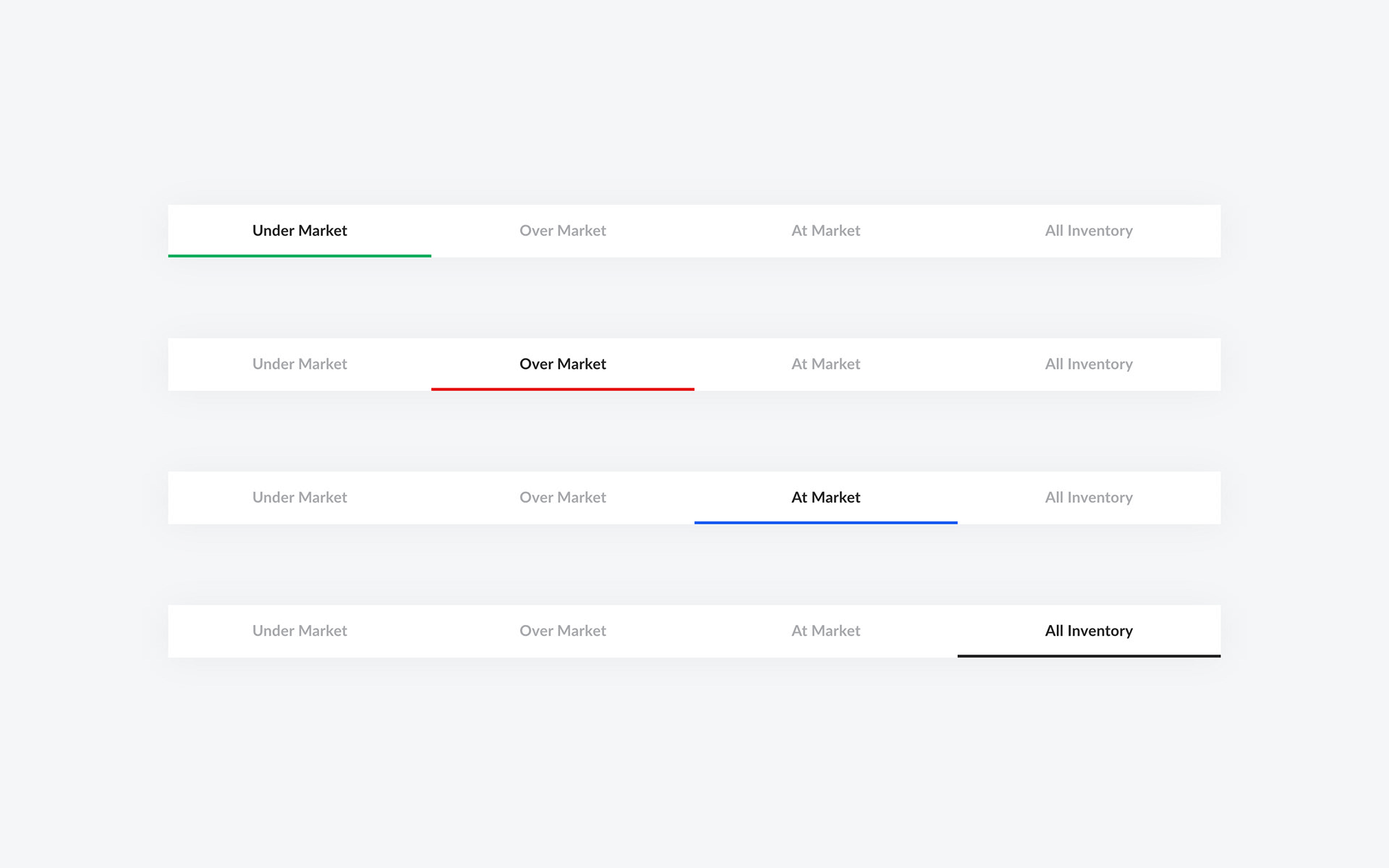Click the black-underlined All Inventory tab
1389x868 pixels.
1089,631
